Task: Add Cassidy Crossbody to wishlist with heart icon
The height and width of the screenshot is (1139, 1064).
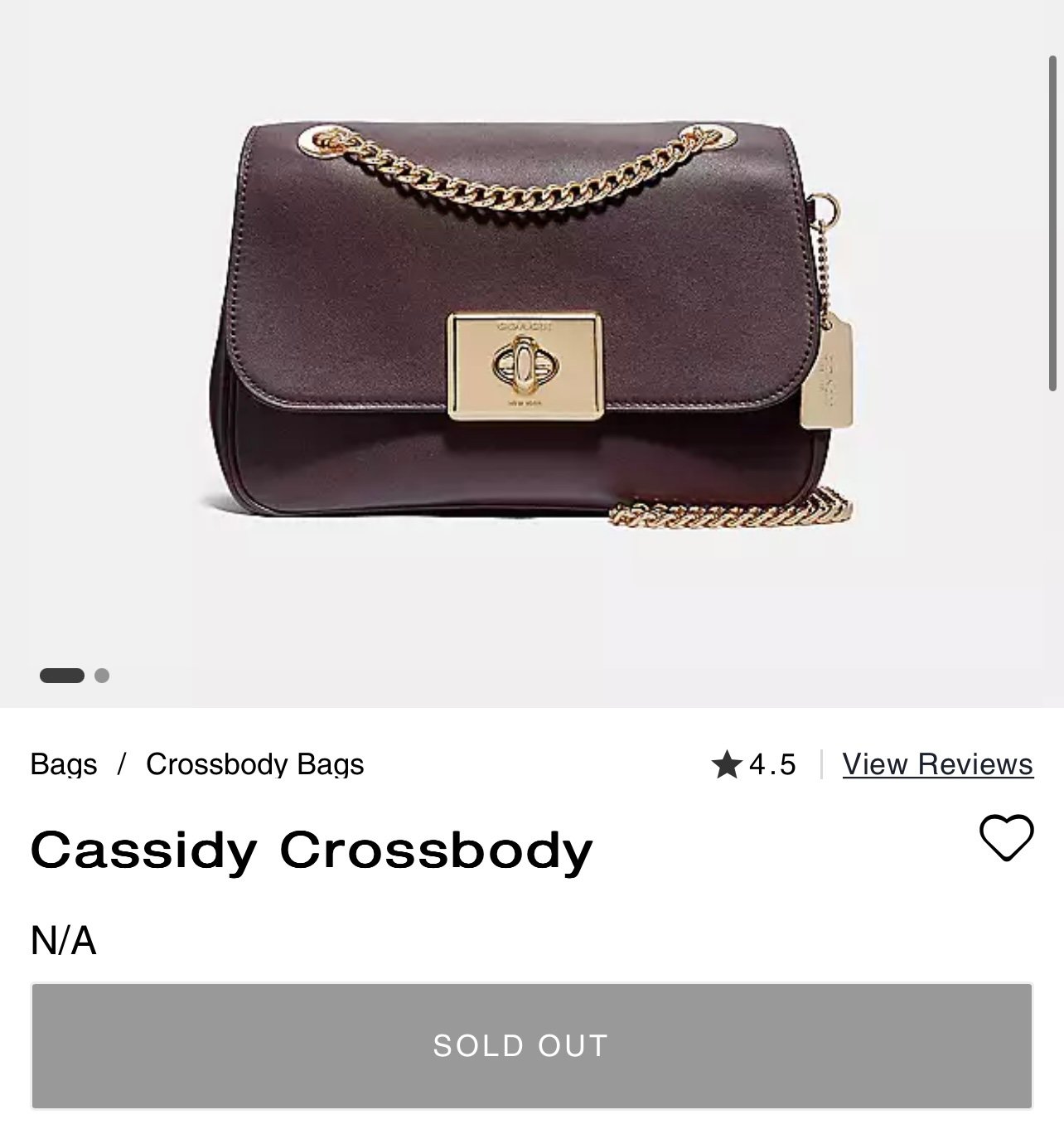Action: coord(1006,837)
